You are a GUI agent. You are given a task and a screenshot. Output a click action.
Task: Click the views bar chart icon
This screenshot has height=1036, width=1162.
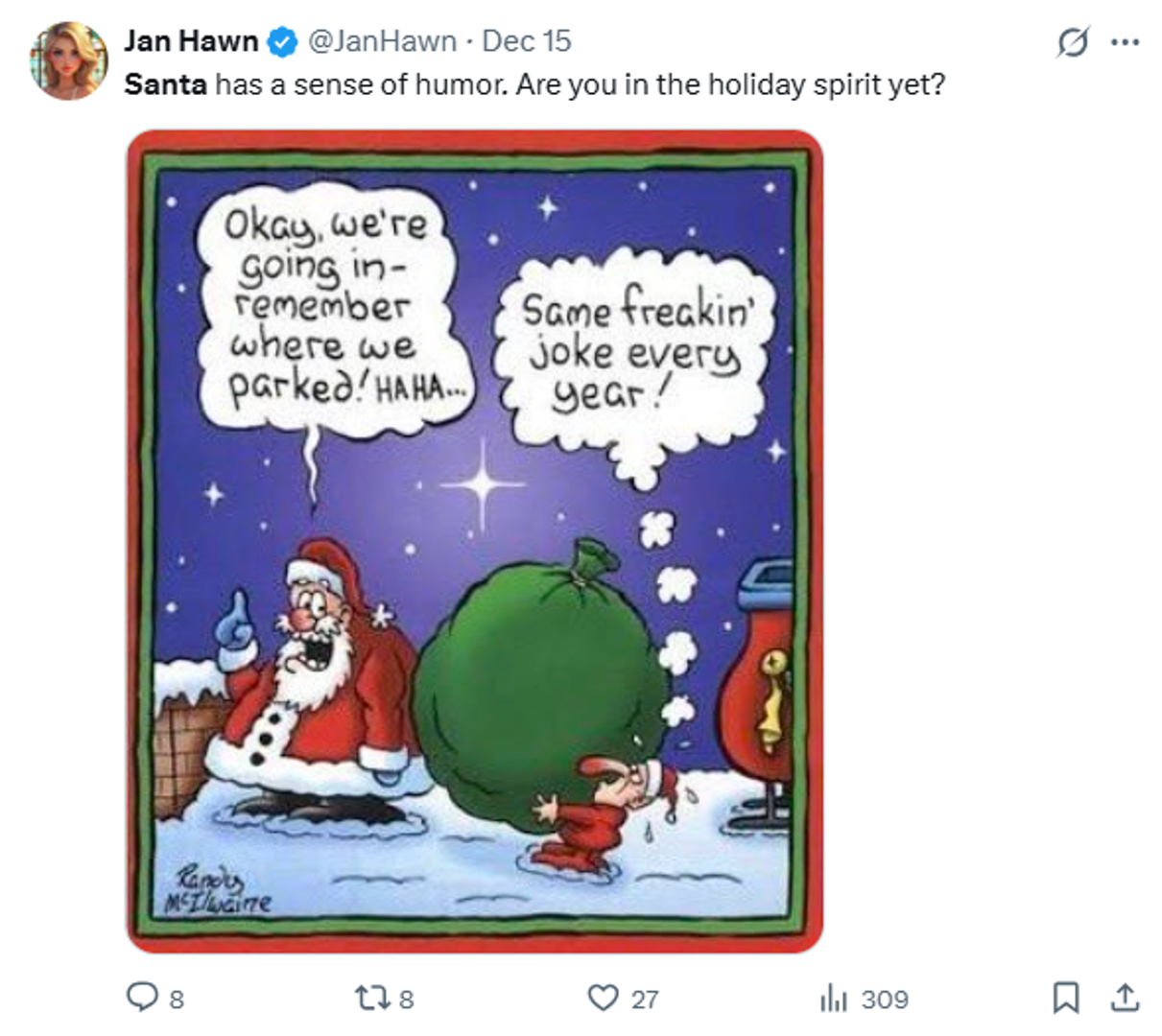(x=834, y=999)
